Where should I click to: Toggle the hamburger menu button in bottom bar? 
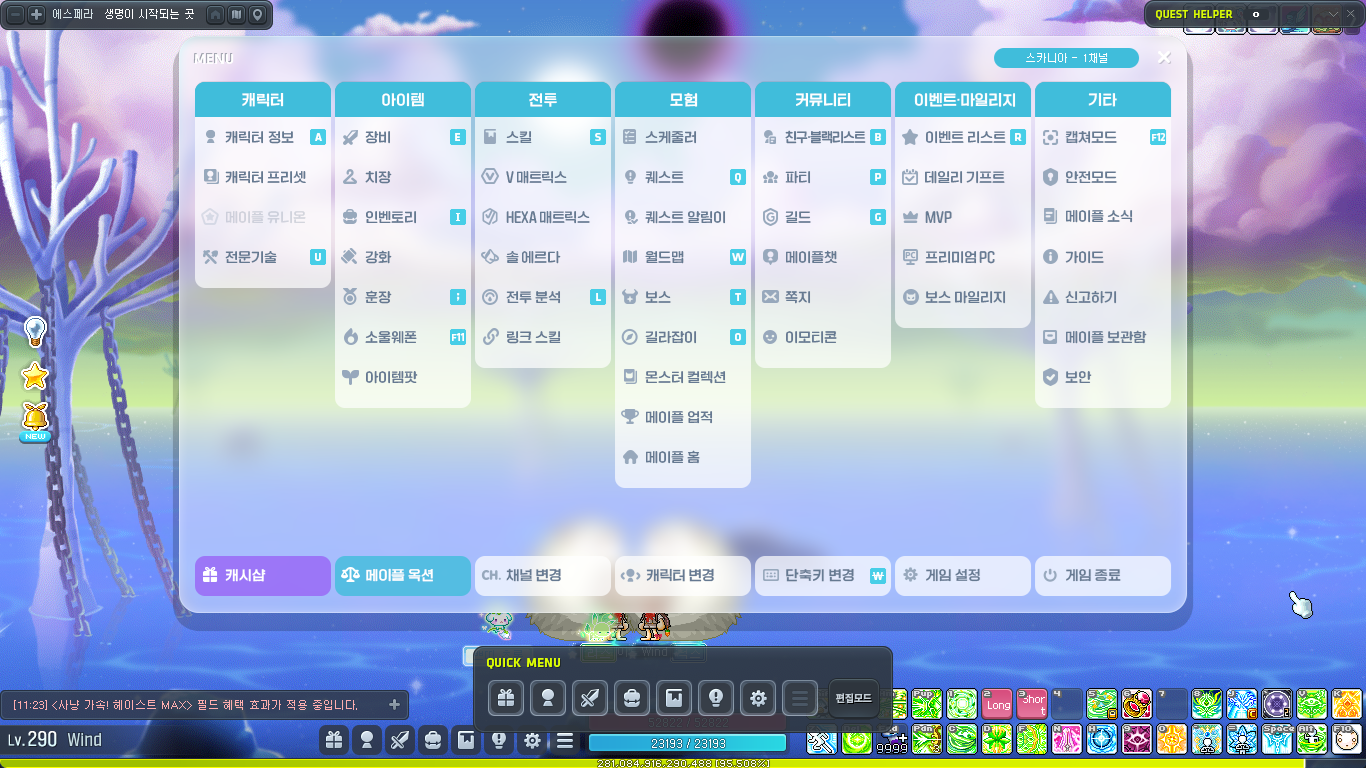565,741
